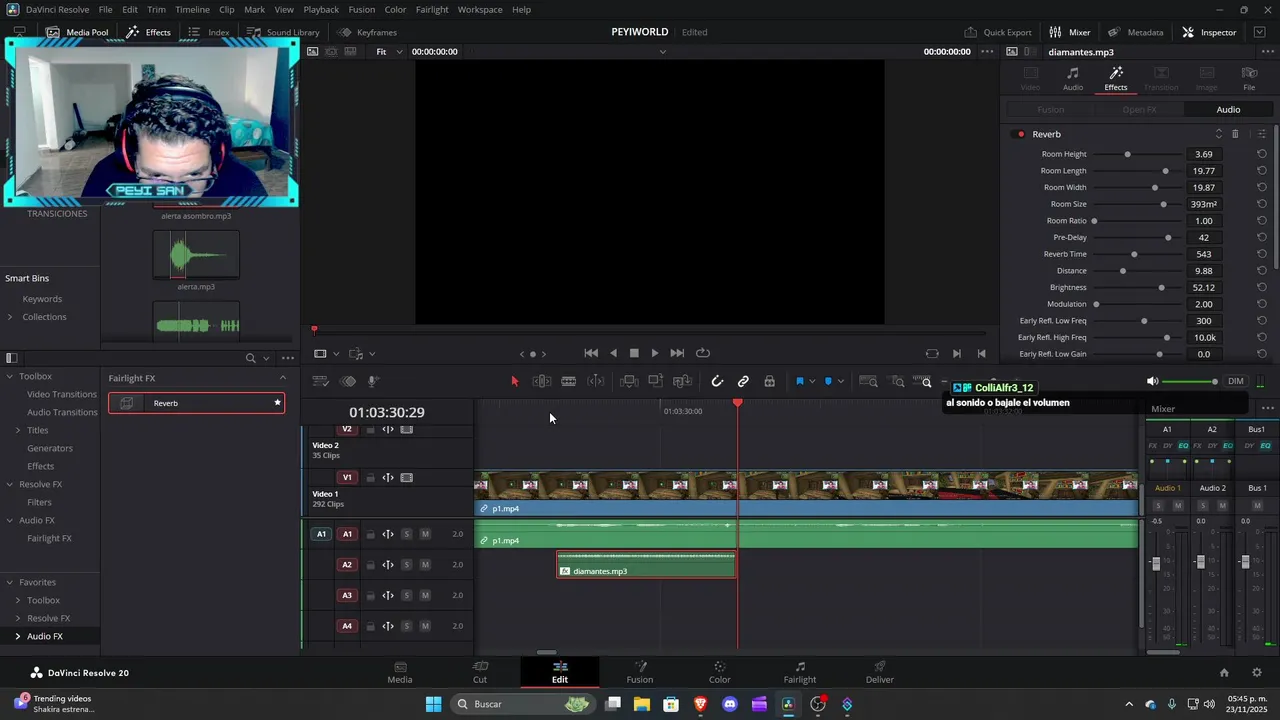This screenshot has height=720, width=1280.
Task: Unfavorite Reverb using star icon
Action: (x=277, y=403)
